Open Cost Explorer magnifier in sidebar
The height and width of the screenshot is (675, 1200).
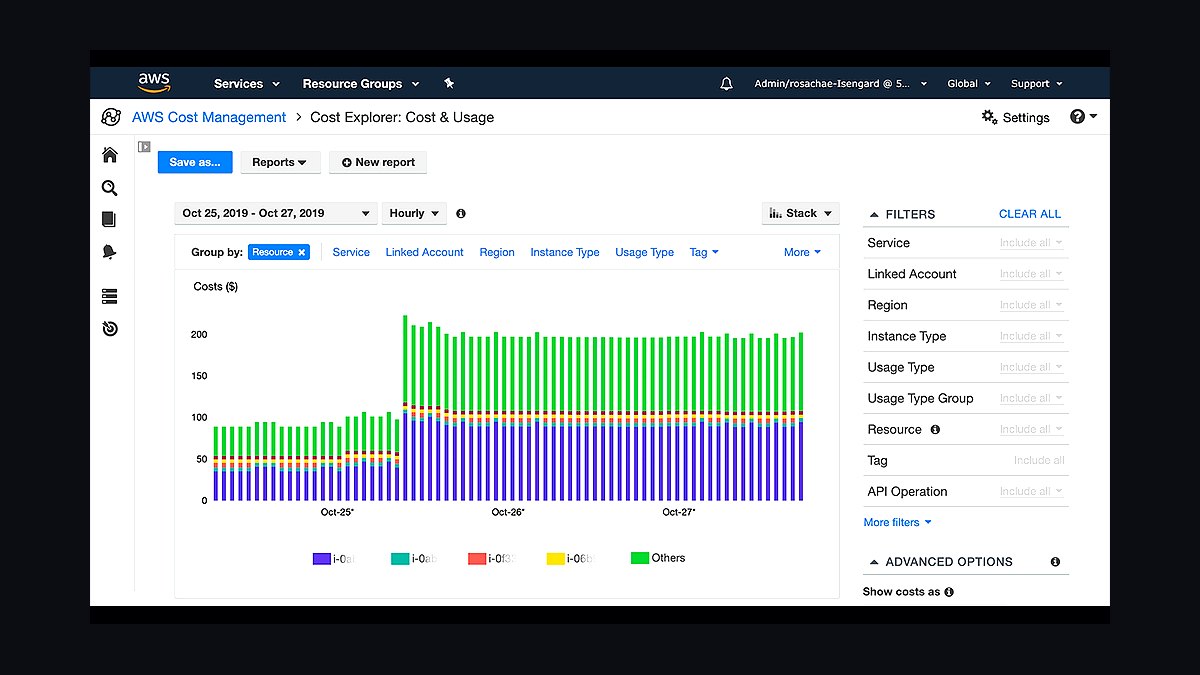(x=110, y=188)
